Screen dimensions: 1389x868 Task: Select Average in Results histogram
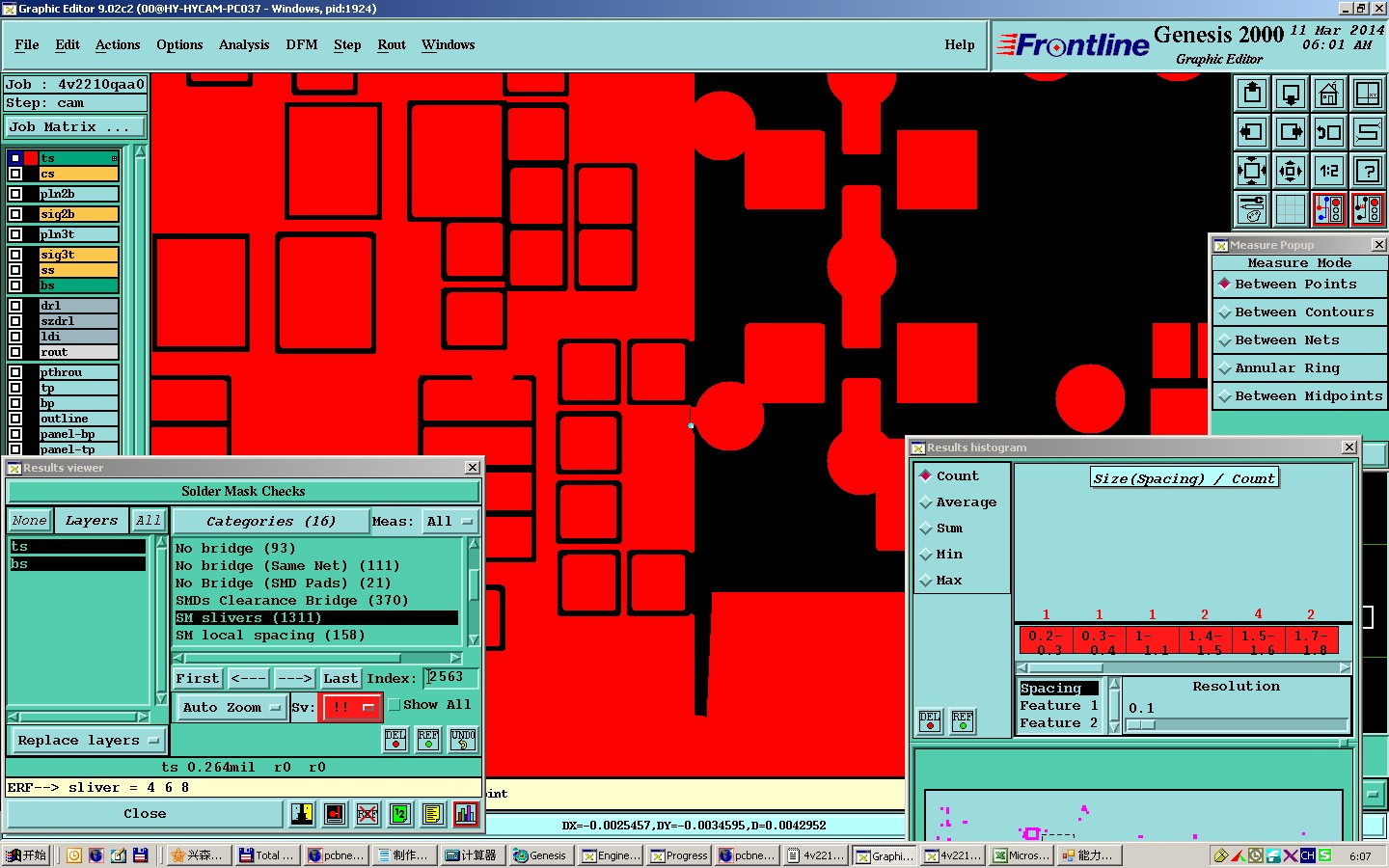959,502
